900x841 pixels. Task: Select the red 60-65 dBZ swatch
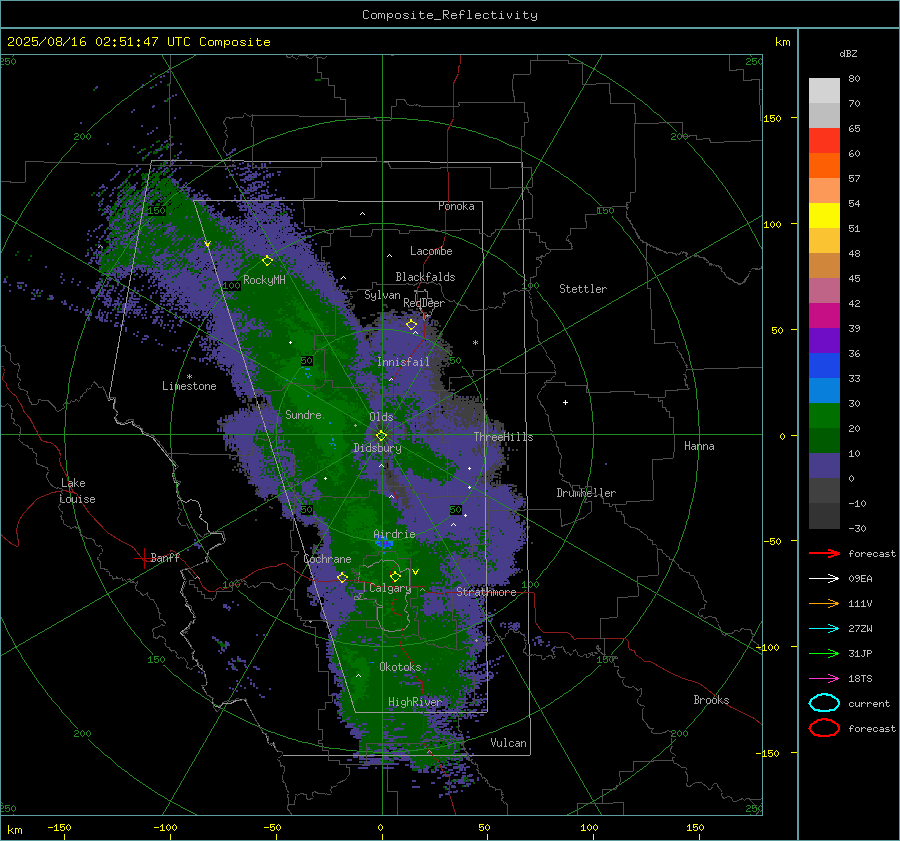click(x=824, y=141)
